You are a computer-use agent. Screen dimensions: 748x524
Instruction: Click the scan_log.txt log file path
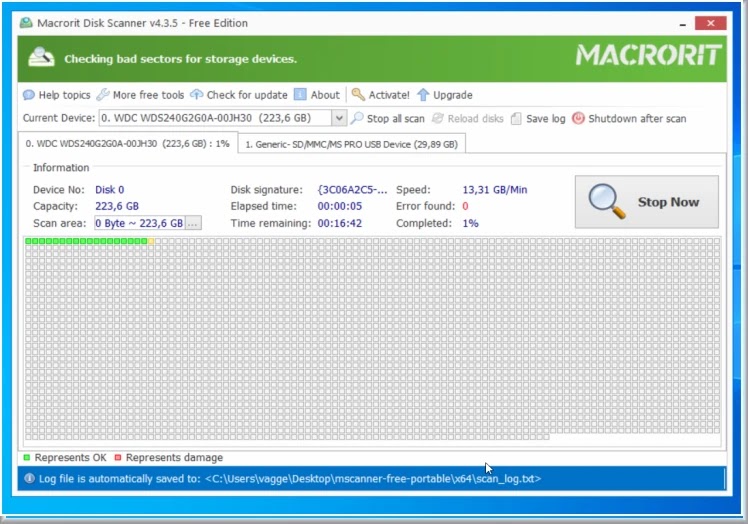click(x=373, y=478)
